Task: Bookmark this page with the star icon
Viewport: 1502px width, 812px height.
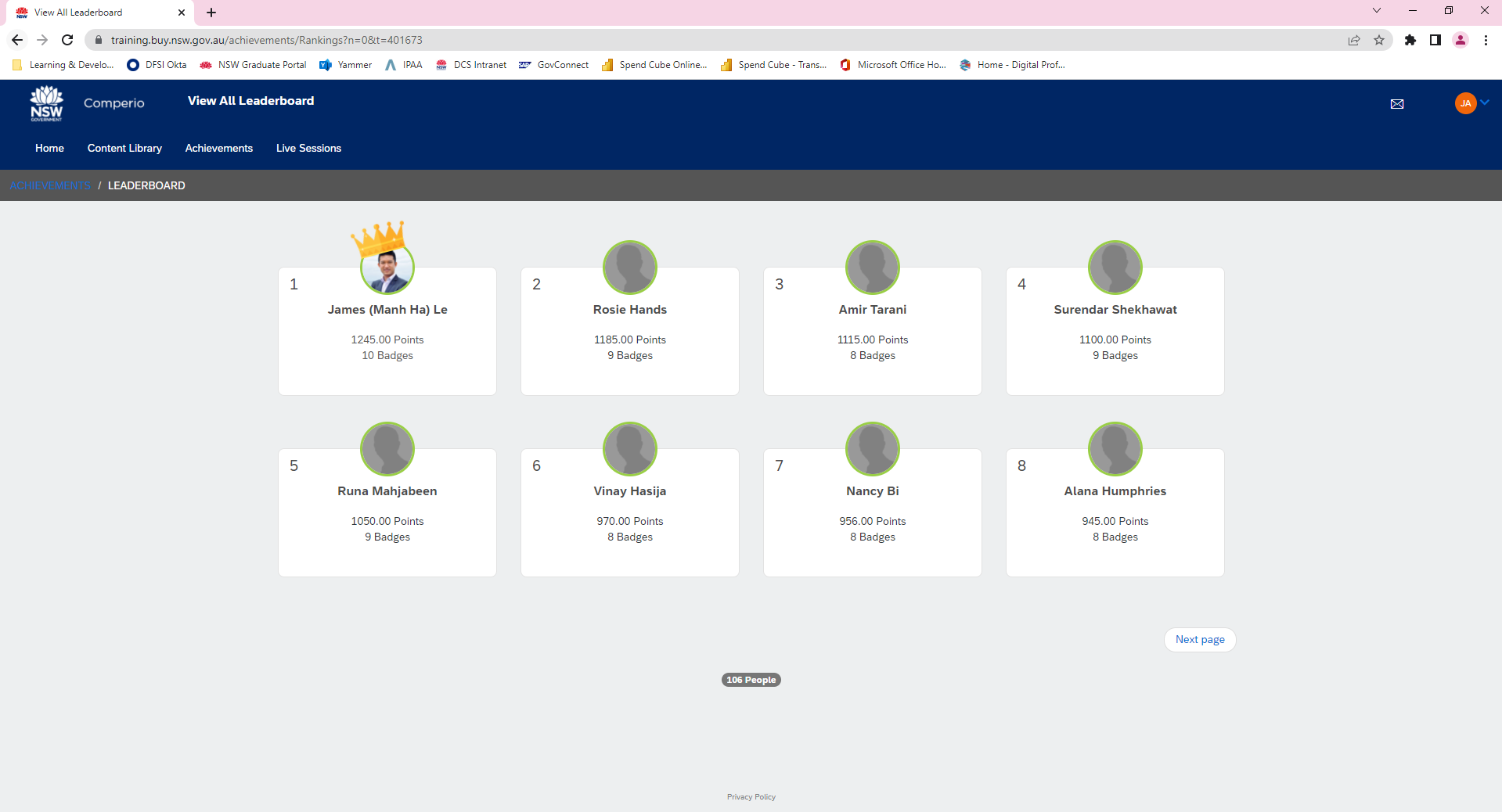Action: coord(1378,40)
